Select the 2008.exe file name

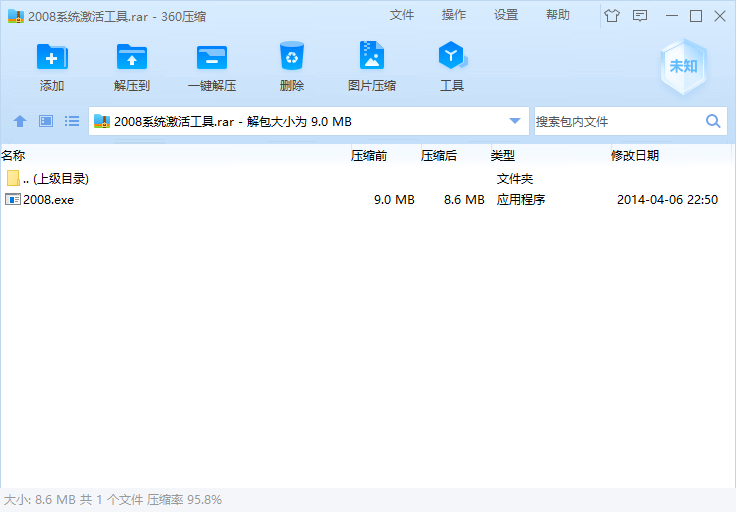[48, 200]
